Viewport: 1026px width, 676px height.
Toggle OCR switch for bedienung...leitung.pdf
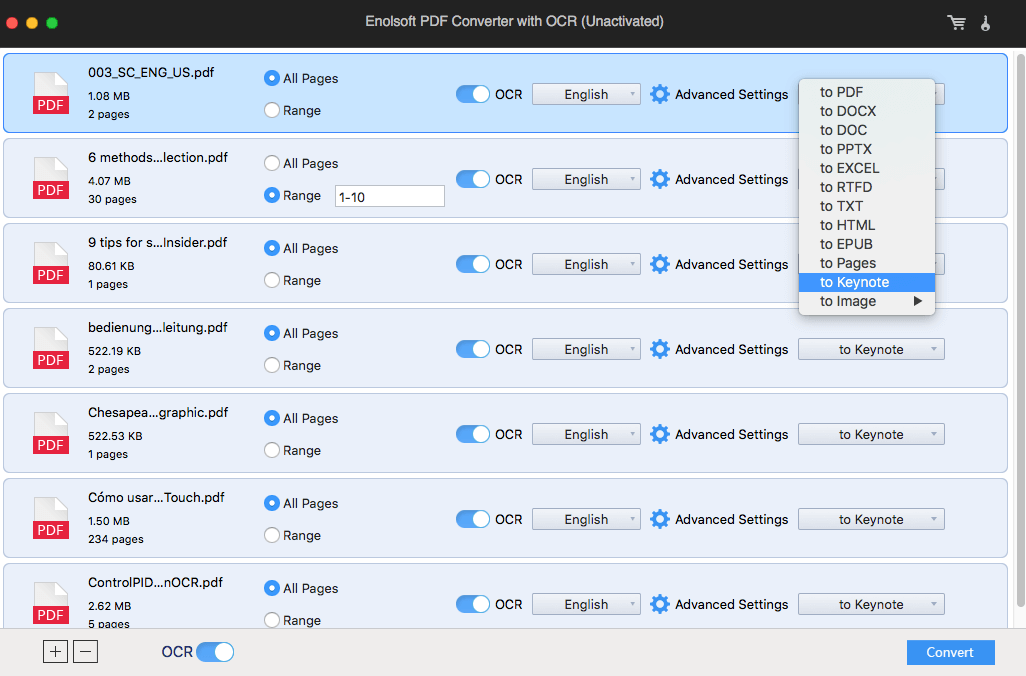[x=472, y=349]
